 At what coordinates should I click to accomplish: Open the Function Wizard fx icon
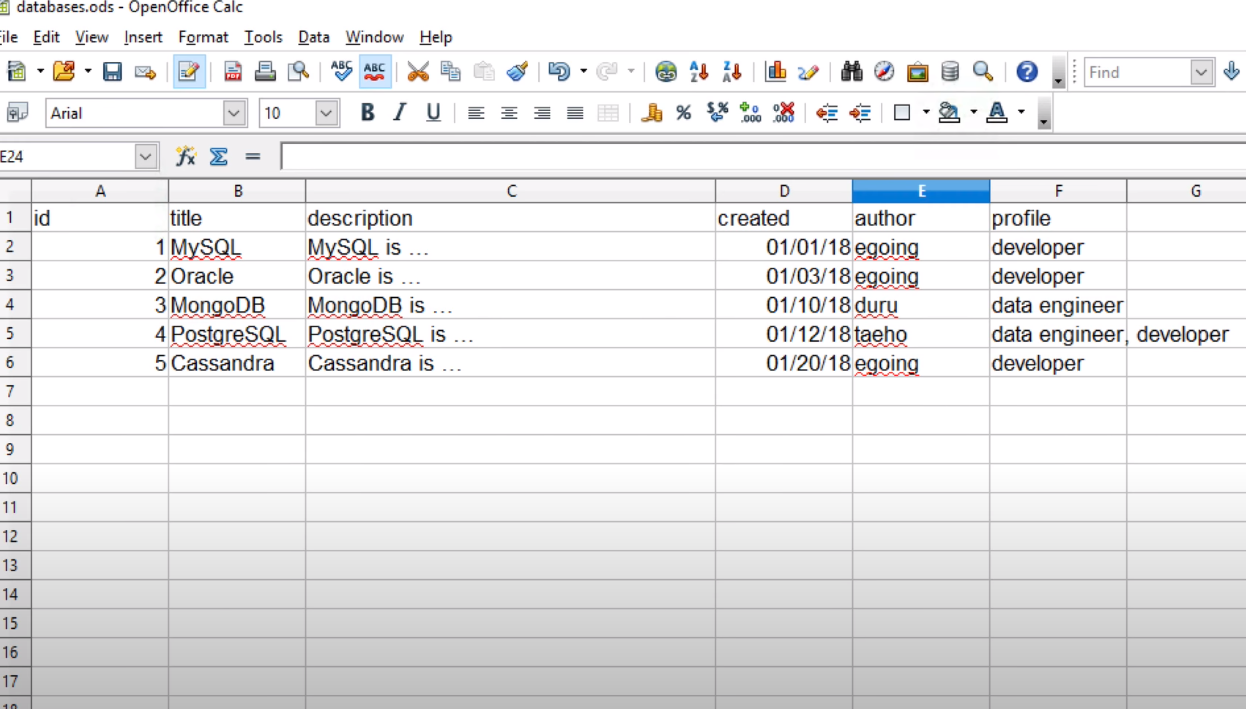point(185,157)
